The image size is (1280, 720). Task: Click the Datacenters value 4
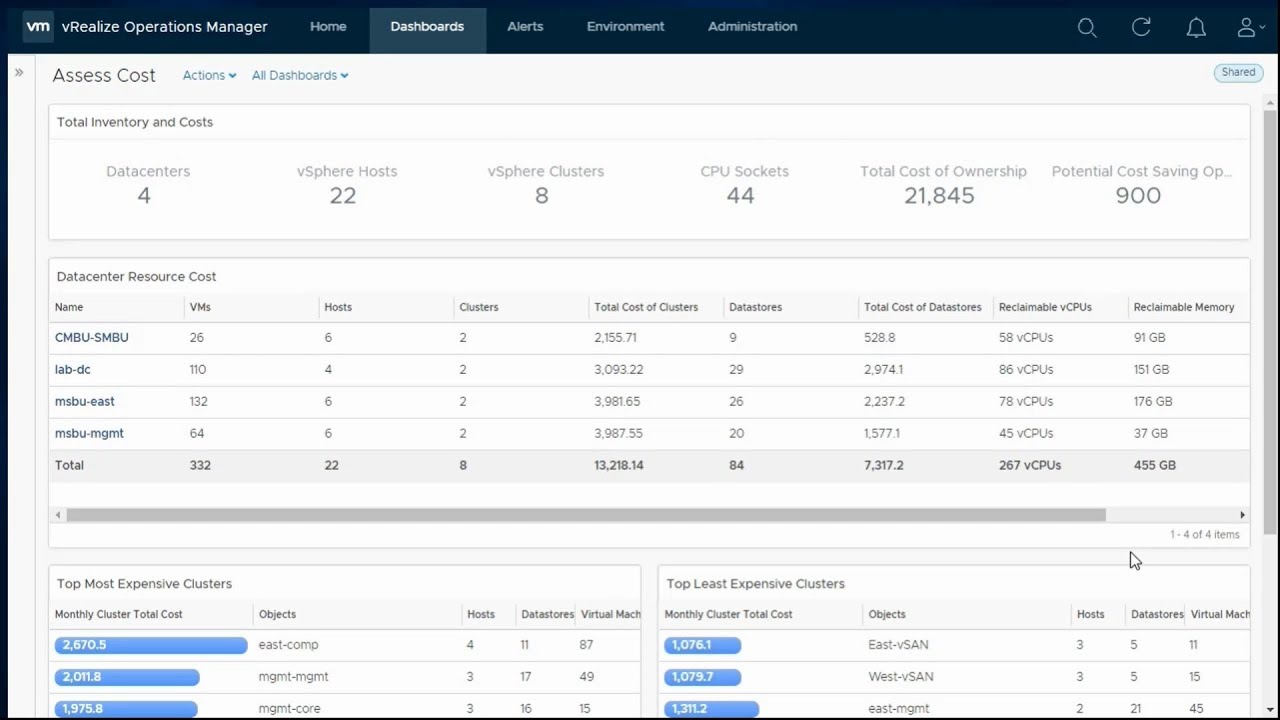(144, 196)
